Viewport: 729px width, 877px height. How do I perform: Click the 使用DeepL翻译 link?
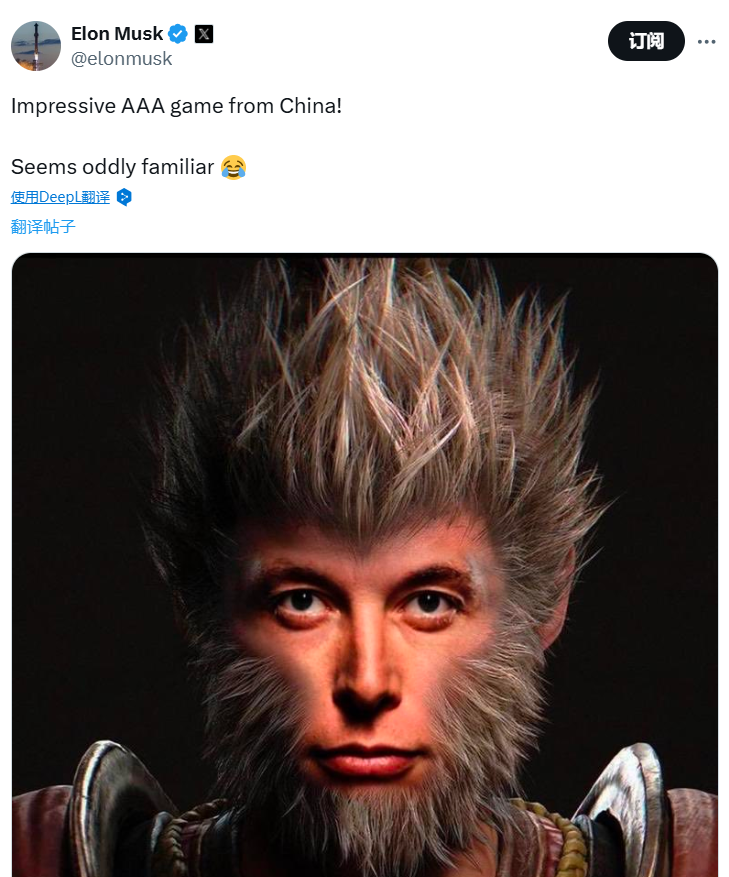(x=60, y=197)
